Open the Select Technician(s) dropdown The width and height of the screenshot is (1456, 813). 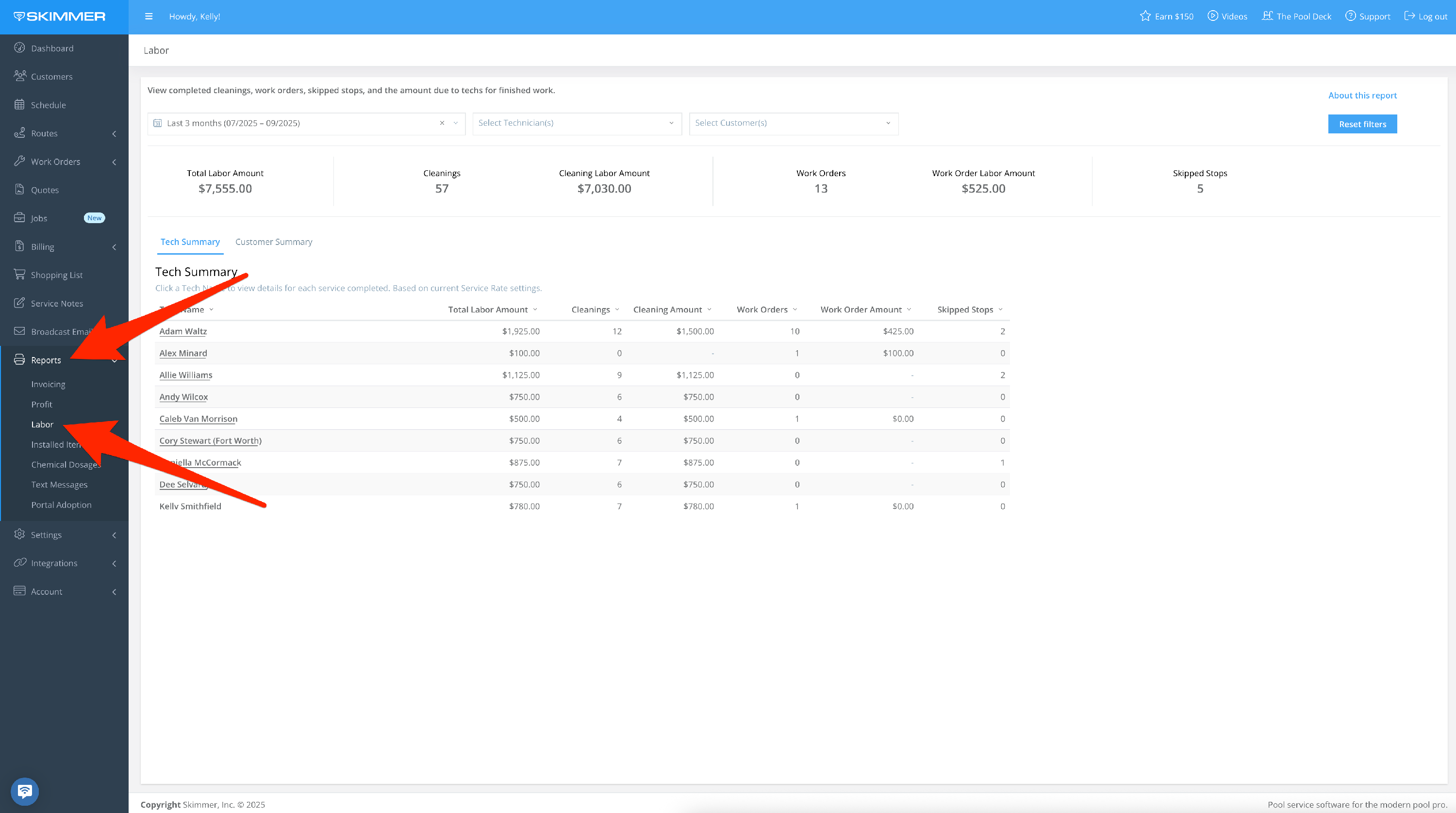(x=577, y=123)
